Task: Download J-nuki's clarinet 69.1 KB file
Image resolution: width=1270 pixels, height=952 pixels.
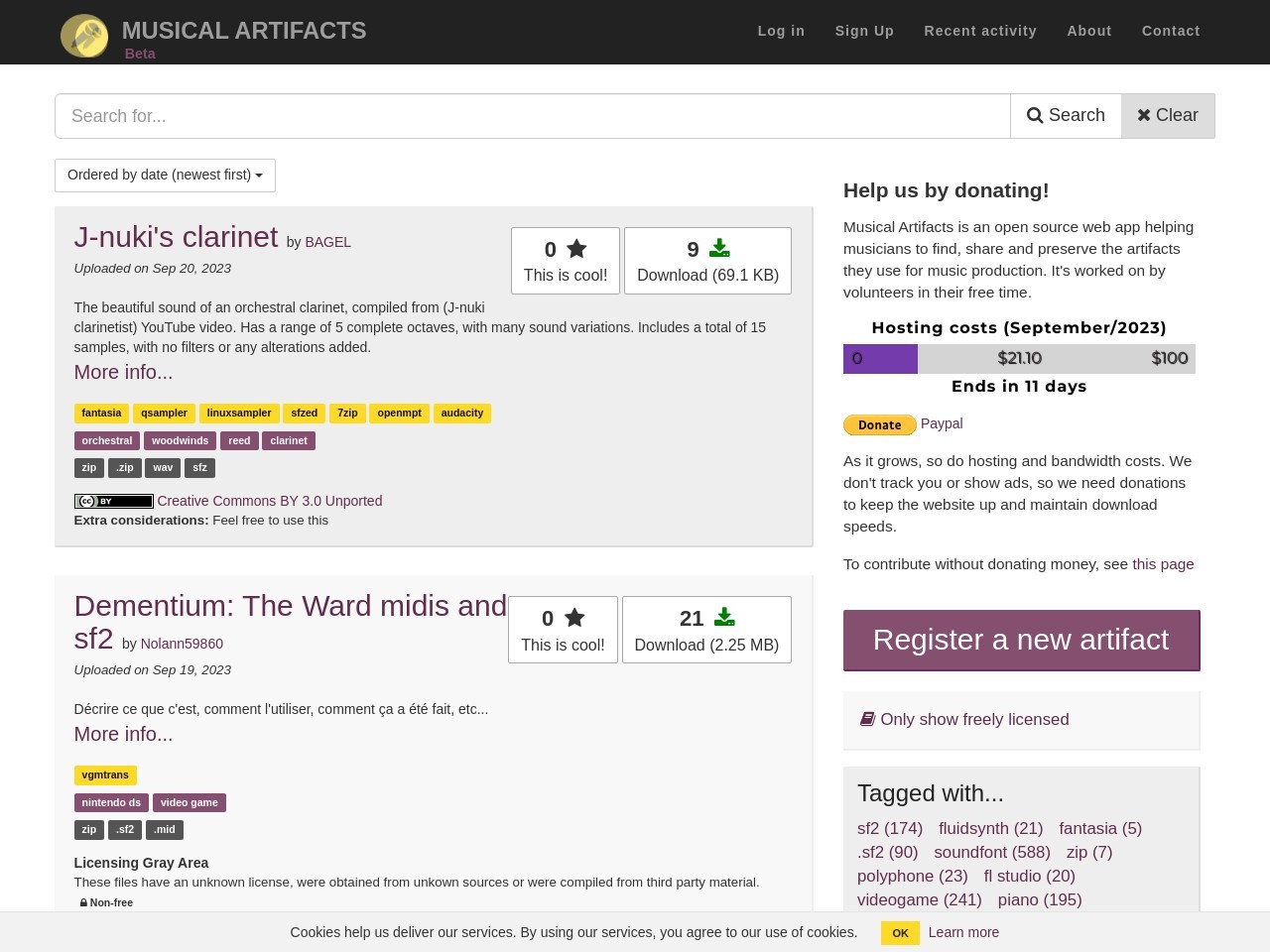Action: tap(707, 261)
